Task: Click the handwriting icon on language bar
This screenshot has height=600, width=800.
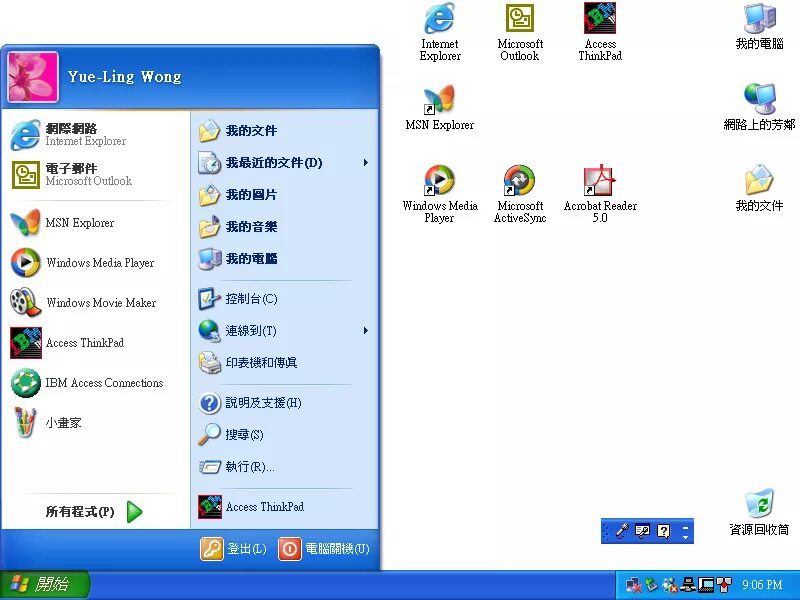Action: 642,531
